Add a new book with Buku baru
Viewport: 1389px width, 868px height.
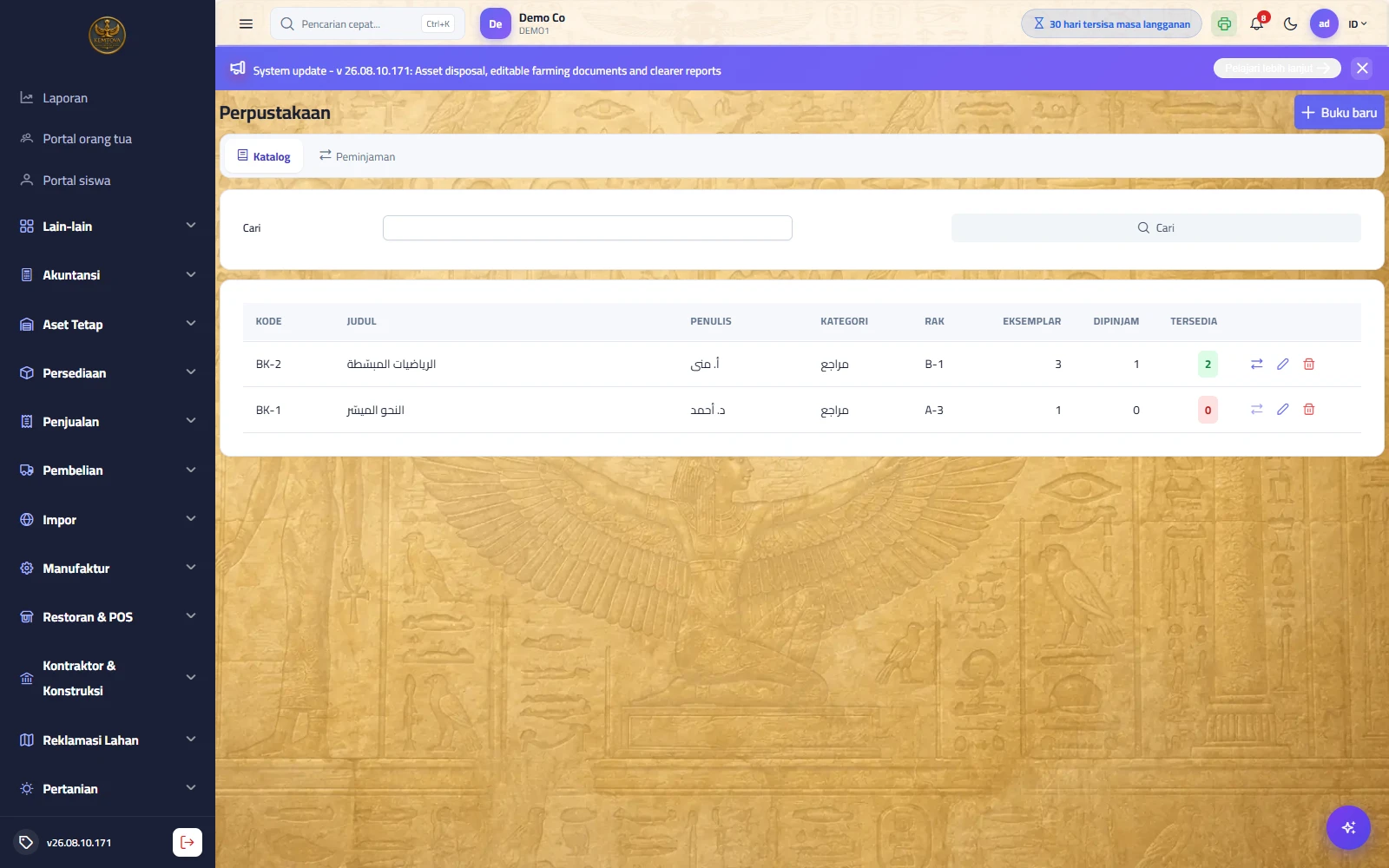point(1339,113)
